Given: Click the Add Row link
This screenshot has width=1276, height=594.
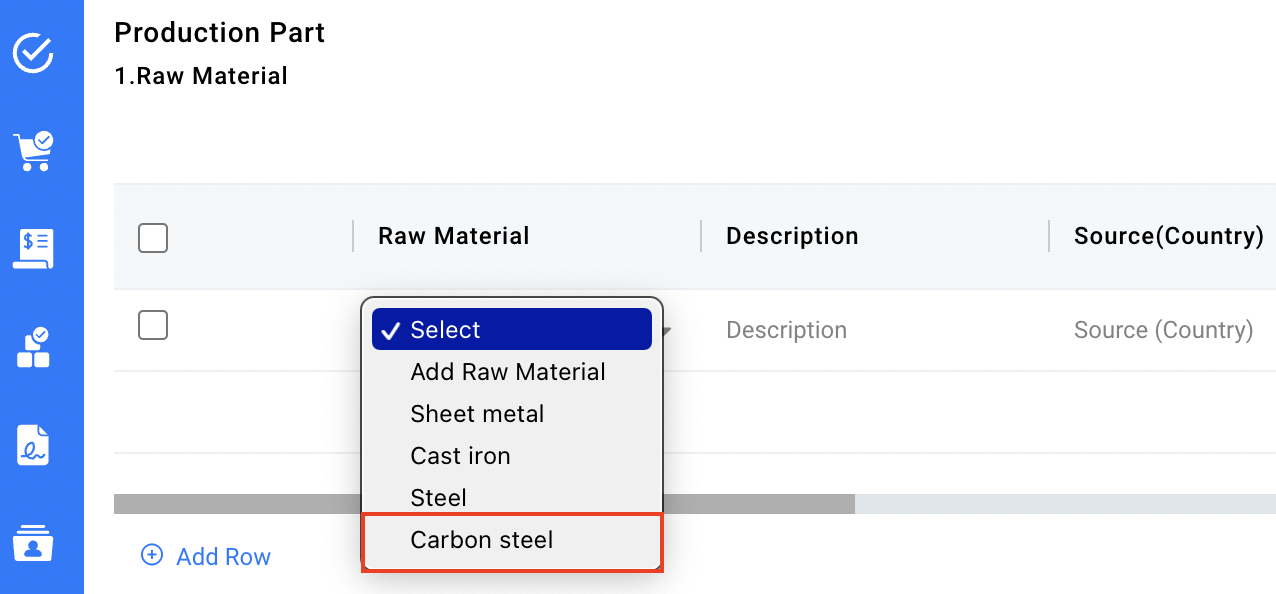Looking at the screenshot, I should click(x=223, y=557).
